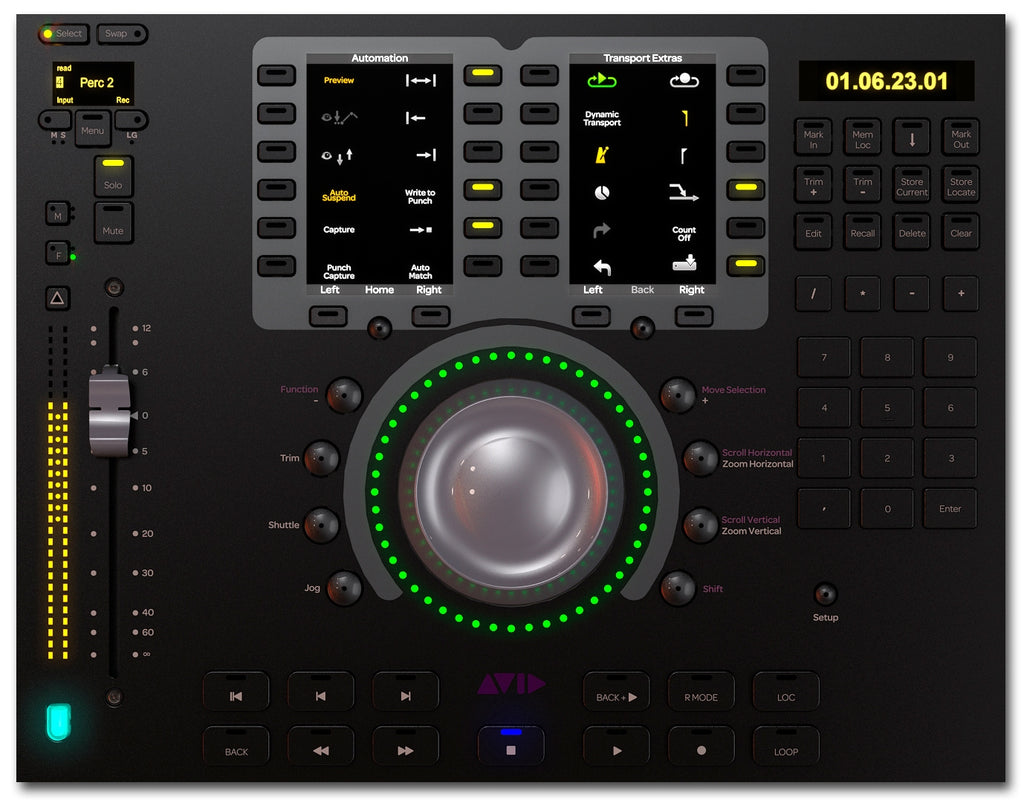Click the numeric keypad 0 key

(887, 508)
